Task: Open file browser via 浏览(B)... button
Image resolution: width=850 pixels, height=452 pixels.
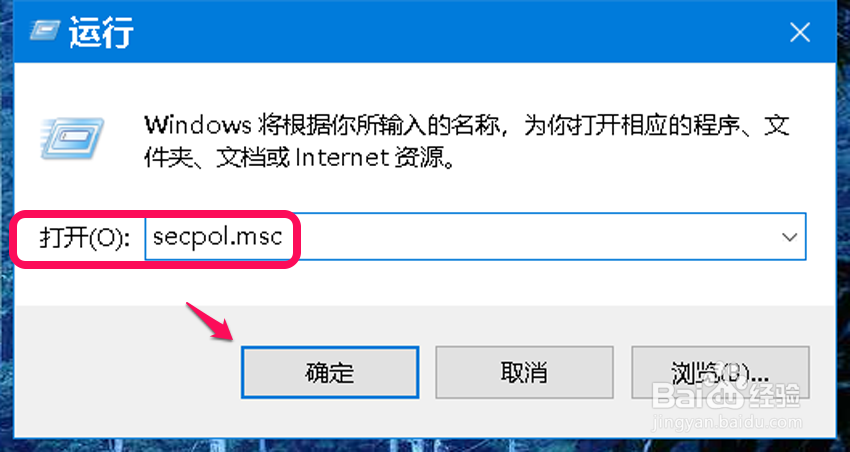Action: tap(720, 373)
